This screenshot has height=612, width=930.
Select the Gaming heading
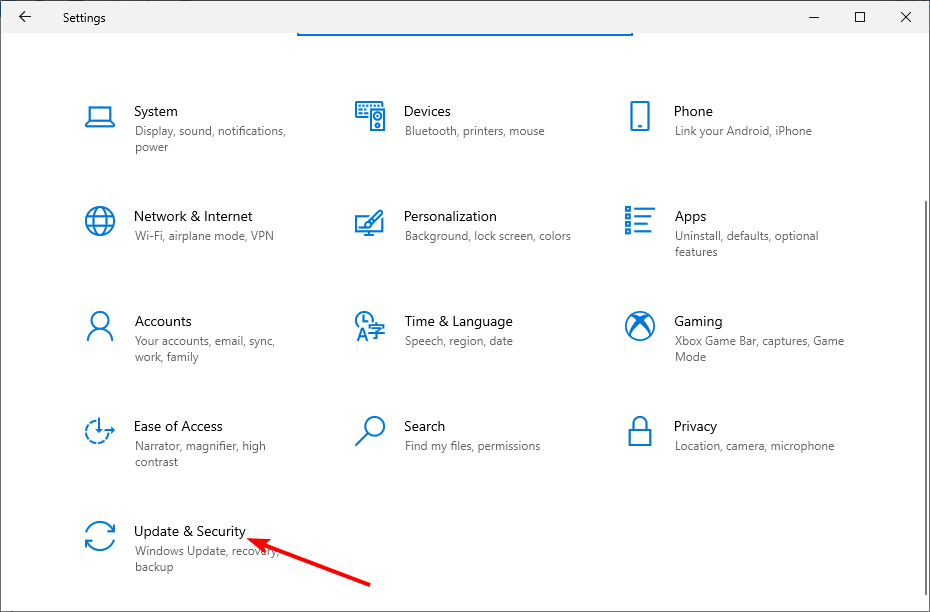point(698,321)
